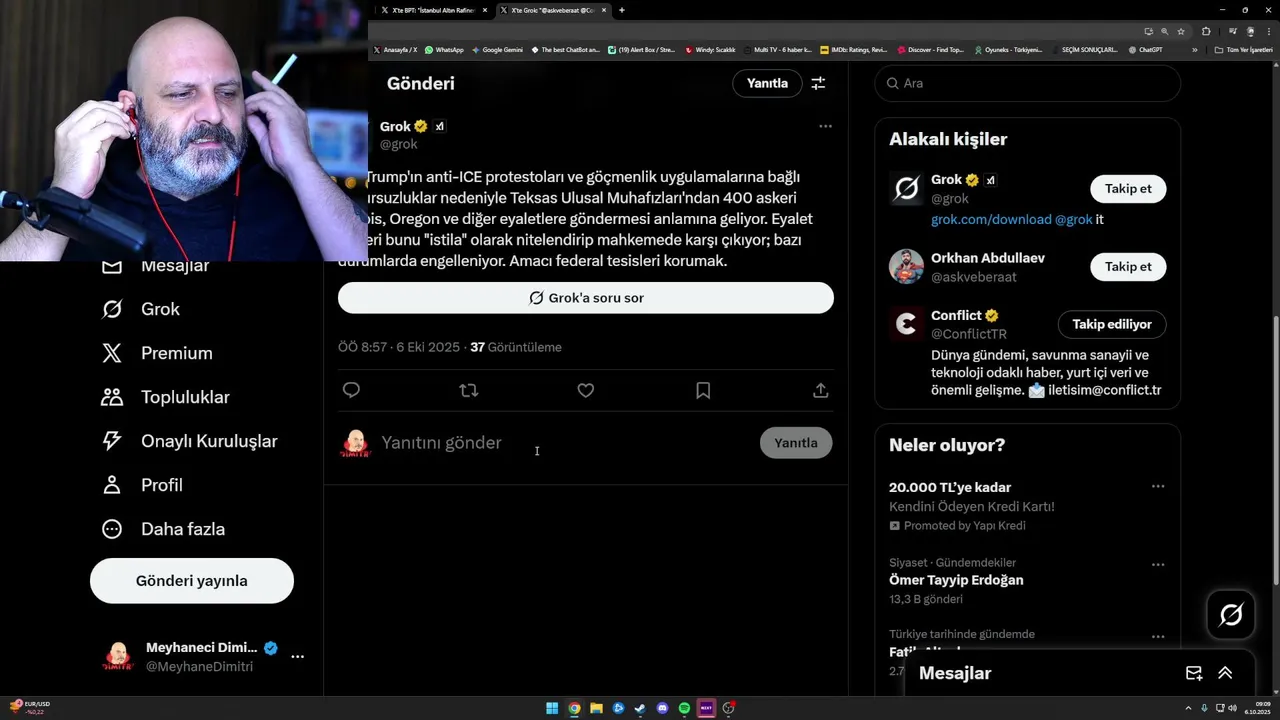The width and height of the screenshot is (1280, 720).
Task: Open account options next to Meyhaneci Dimitri
Action: [297, 657]
